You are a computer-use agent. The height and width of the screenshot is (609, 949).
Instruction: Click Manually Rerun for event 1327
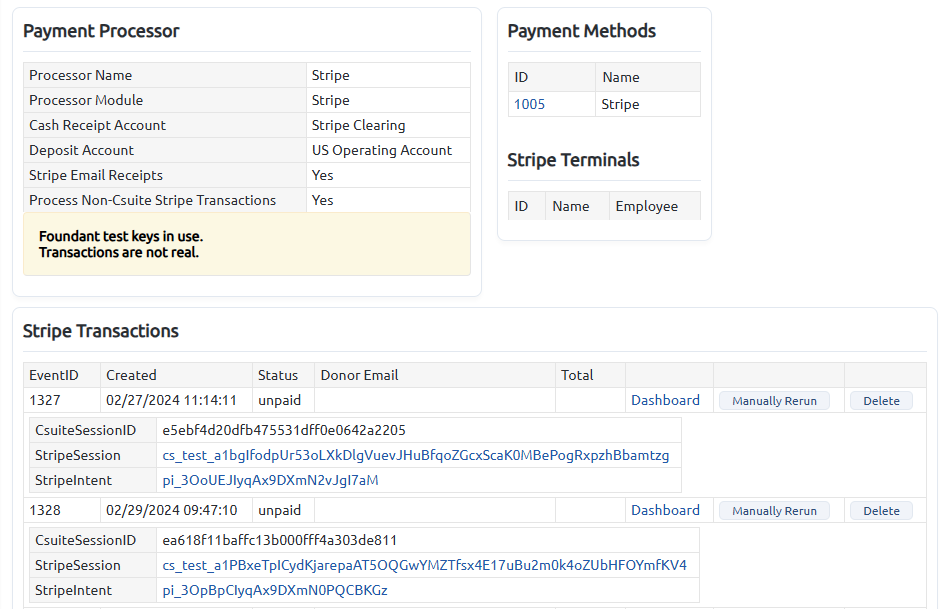[774, 401]
